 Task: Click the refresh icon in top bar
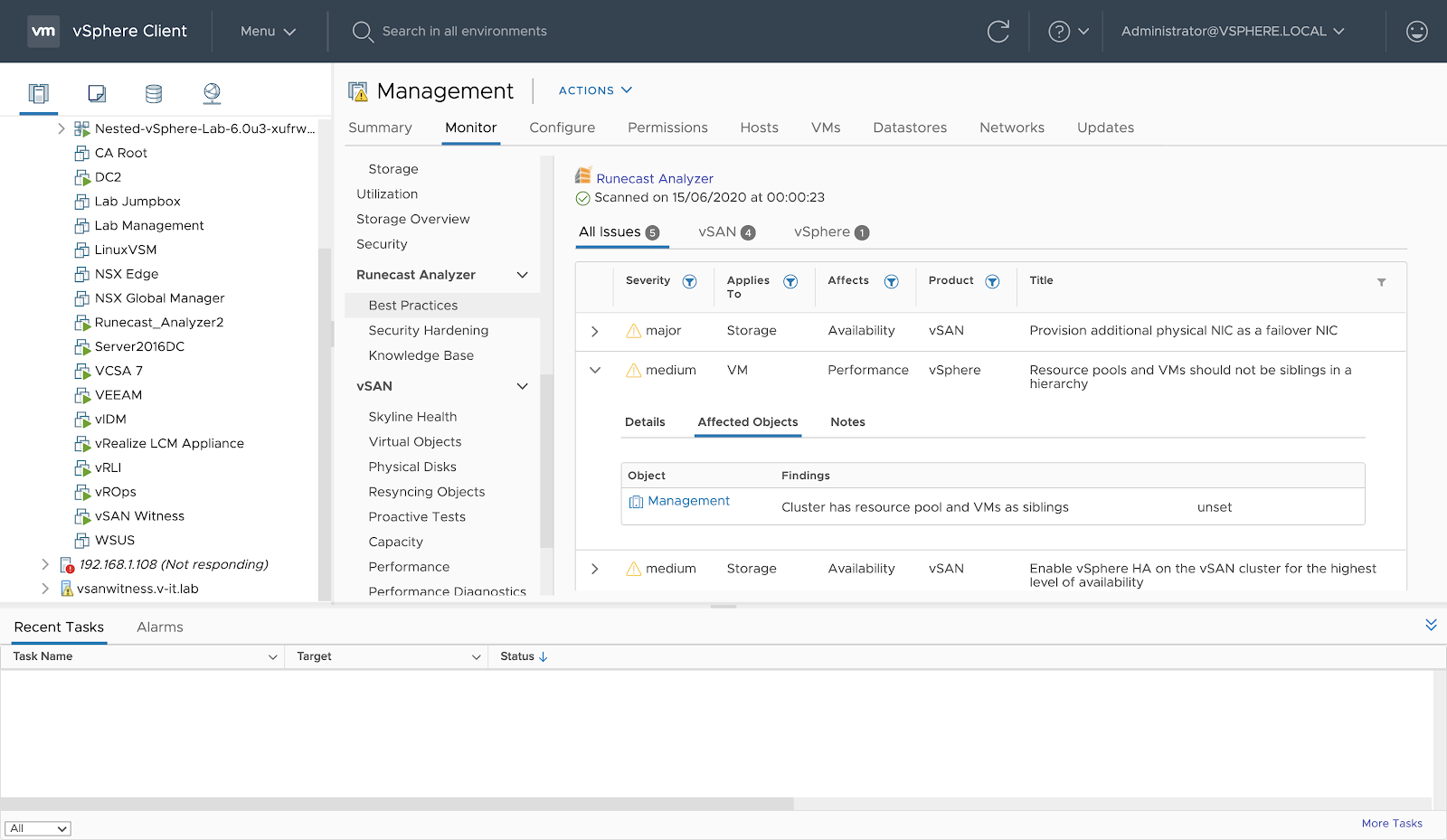coord(998,32)
